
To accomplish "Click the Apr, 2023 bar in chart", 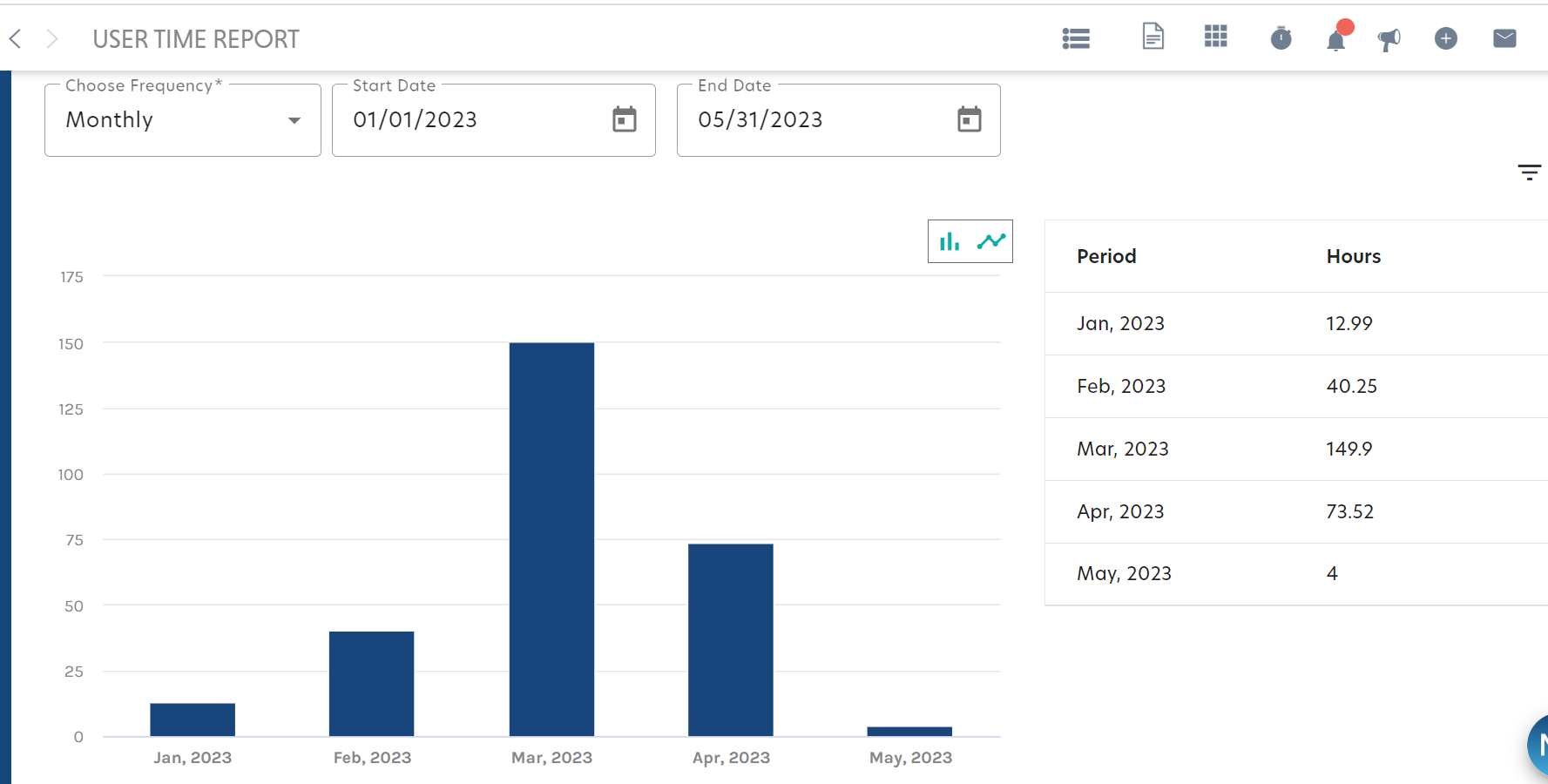I will pos(730,640).
